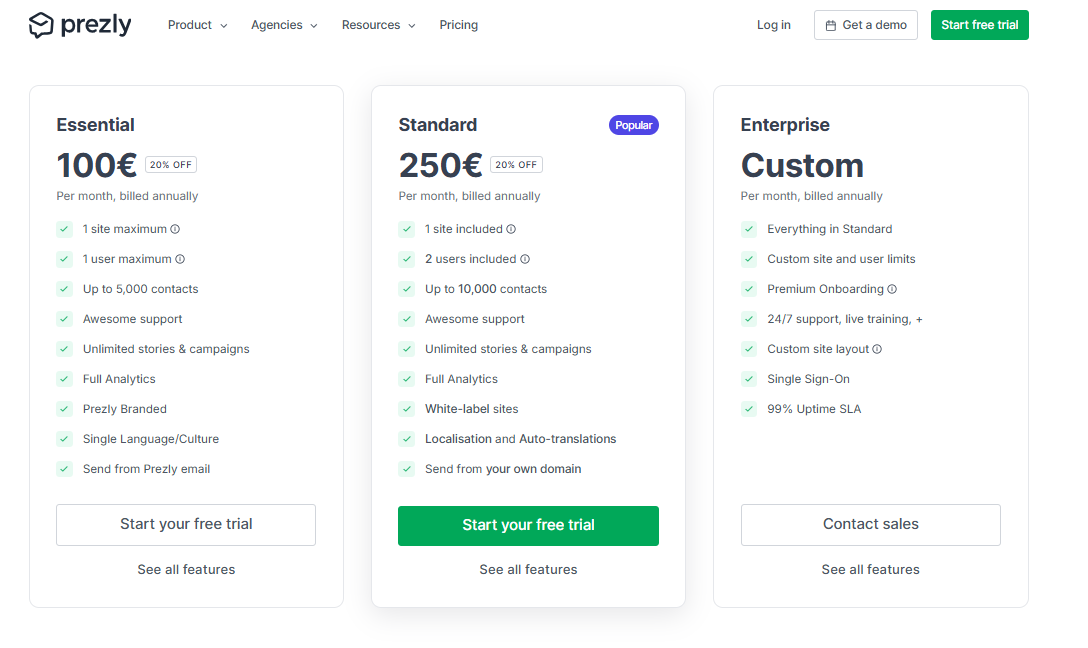
Task: Click check icon beside 24/7 support, live training
Action: point(749,319)
